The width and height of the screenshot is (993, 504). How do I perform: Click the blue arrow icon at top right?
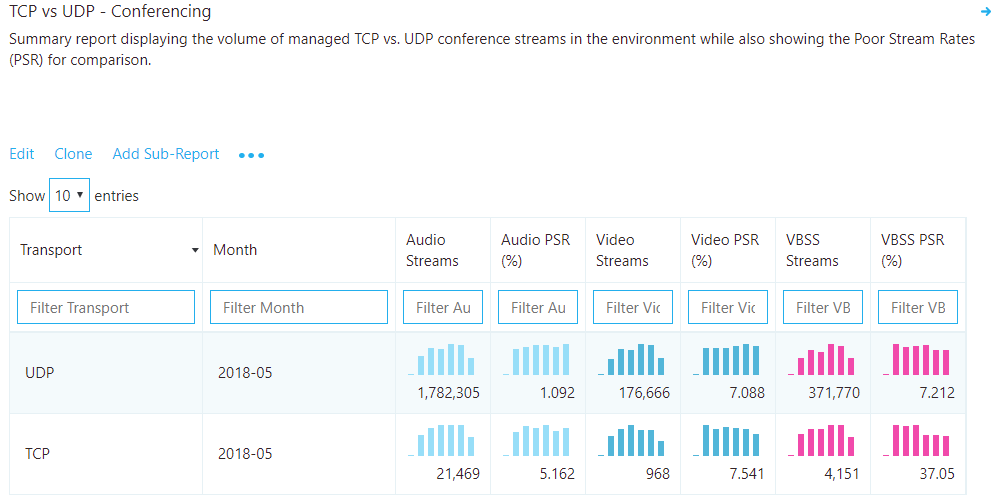[985, 12]
